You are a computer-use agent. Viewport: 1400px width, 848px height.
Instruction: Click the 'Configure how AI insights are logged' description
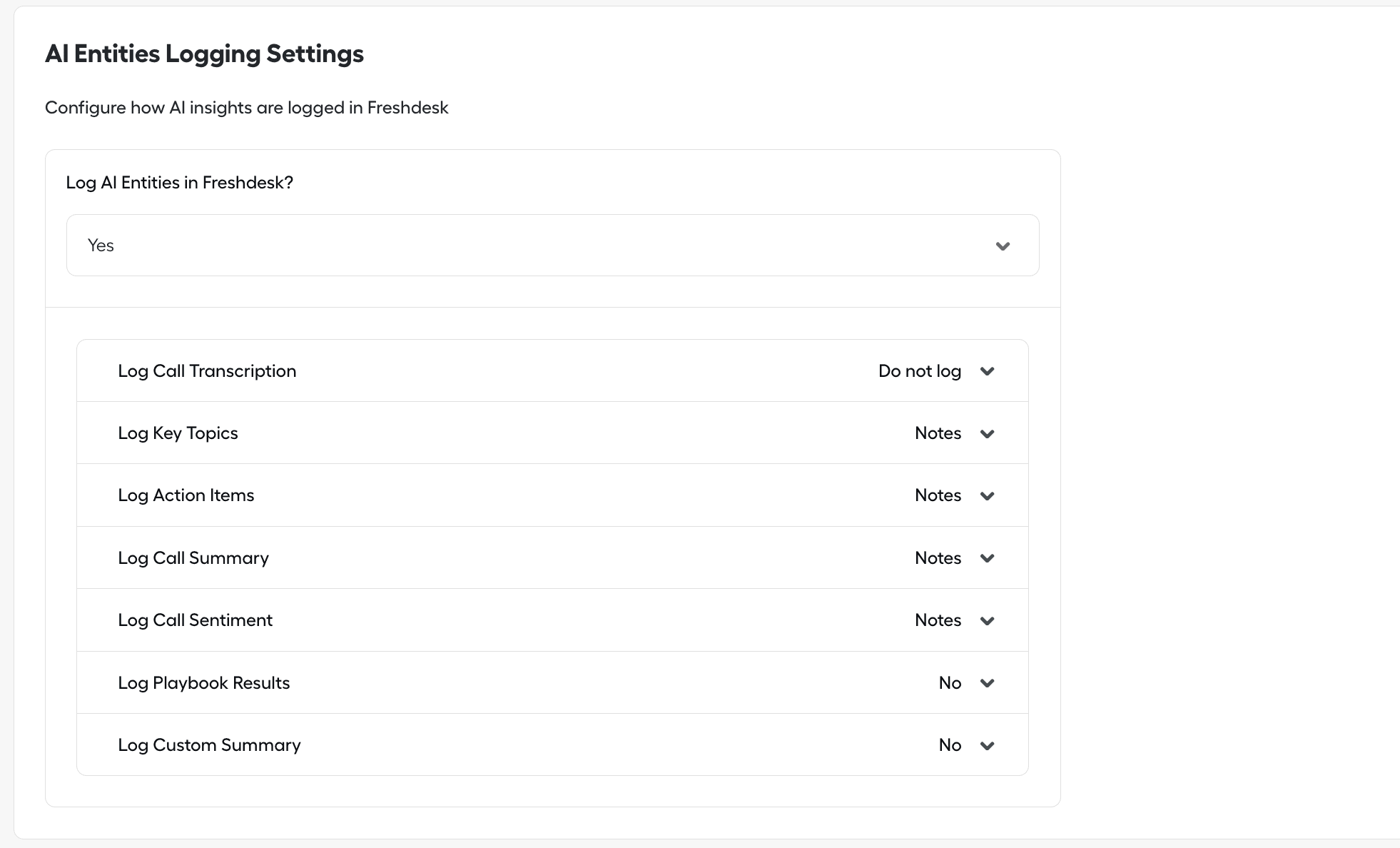coord(247,108)
